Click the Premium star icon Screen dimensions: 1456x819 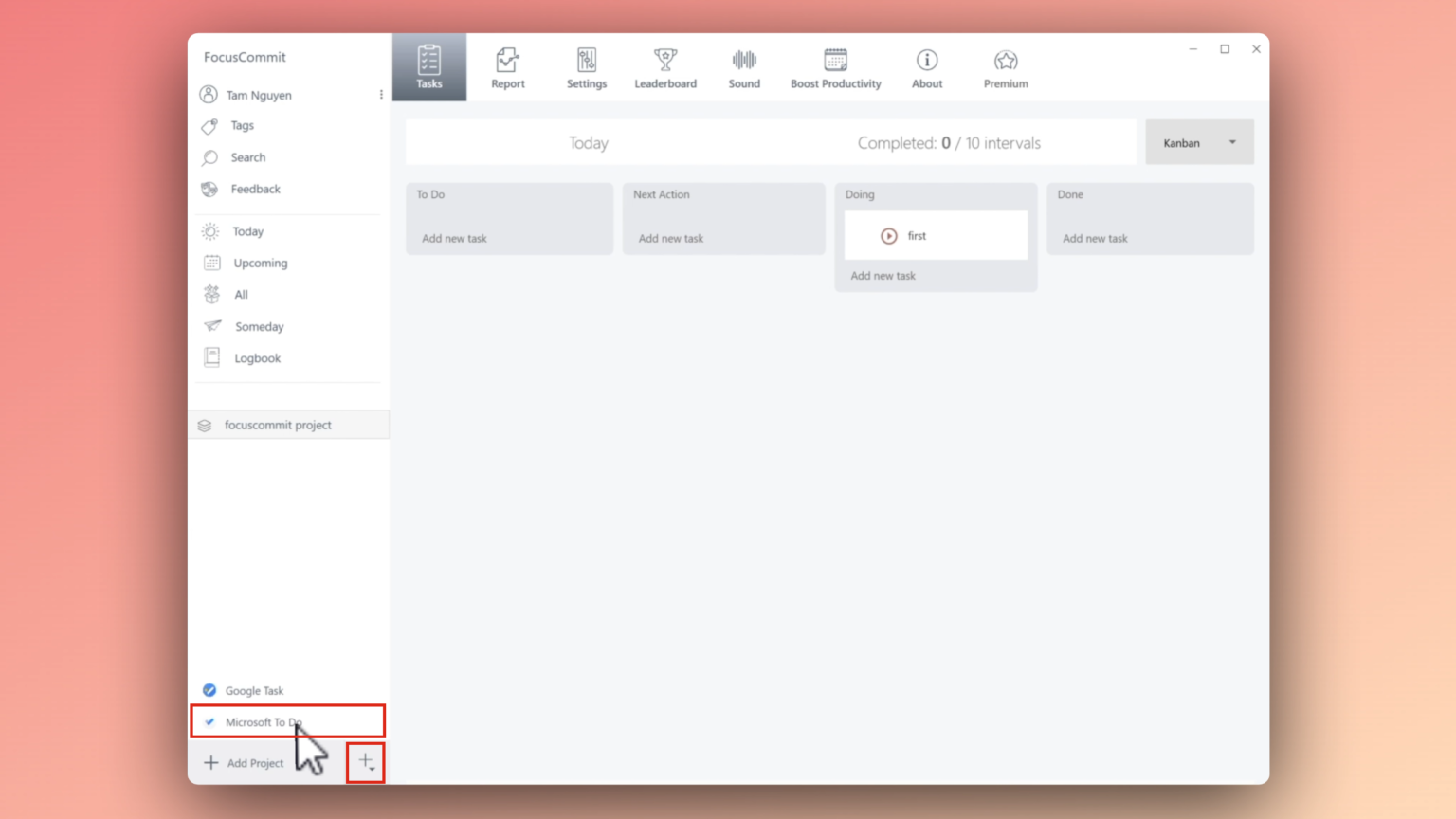[x=1006, y=61]
